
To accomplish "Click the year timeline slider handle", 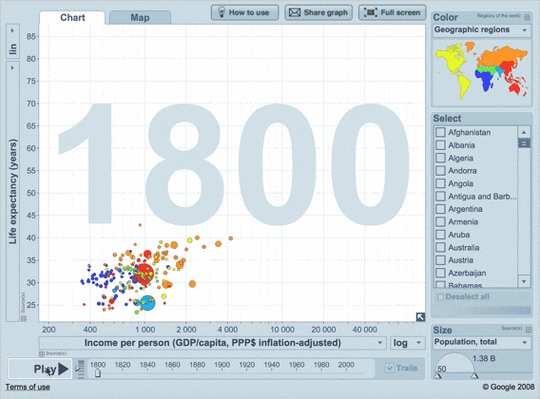I will point(98,373).
